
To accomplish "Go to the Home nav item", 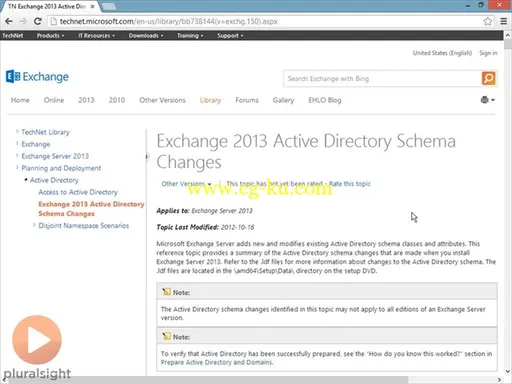I will click(20, 100).
